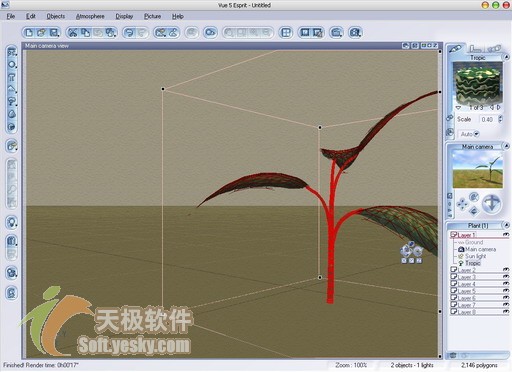The height and width of the screenshot is (372, 512).
Task: Toggle visibility eye for Layer 1
Action: 506,235
